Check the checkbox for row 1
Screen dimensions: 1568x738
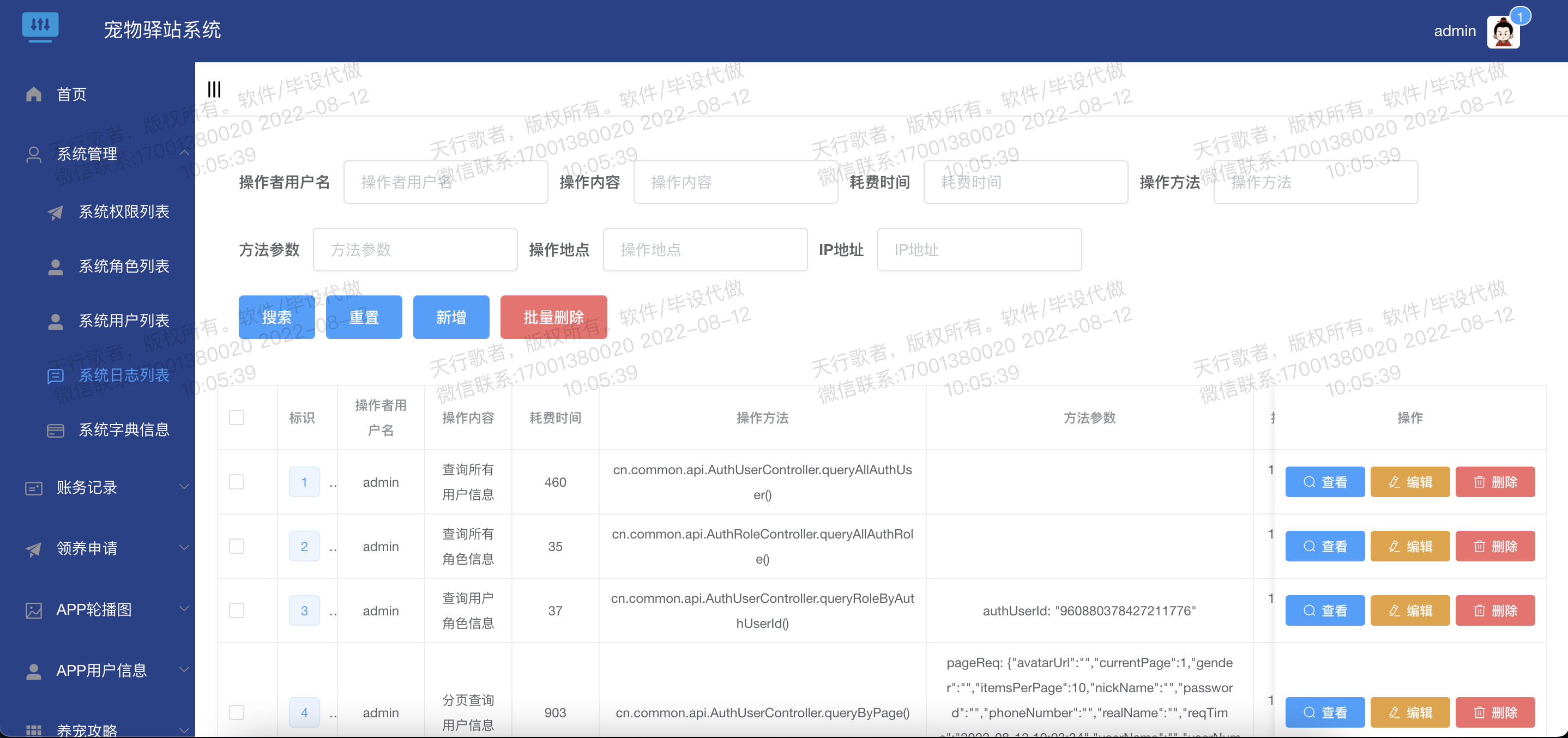point(237,482)
